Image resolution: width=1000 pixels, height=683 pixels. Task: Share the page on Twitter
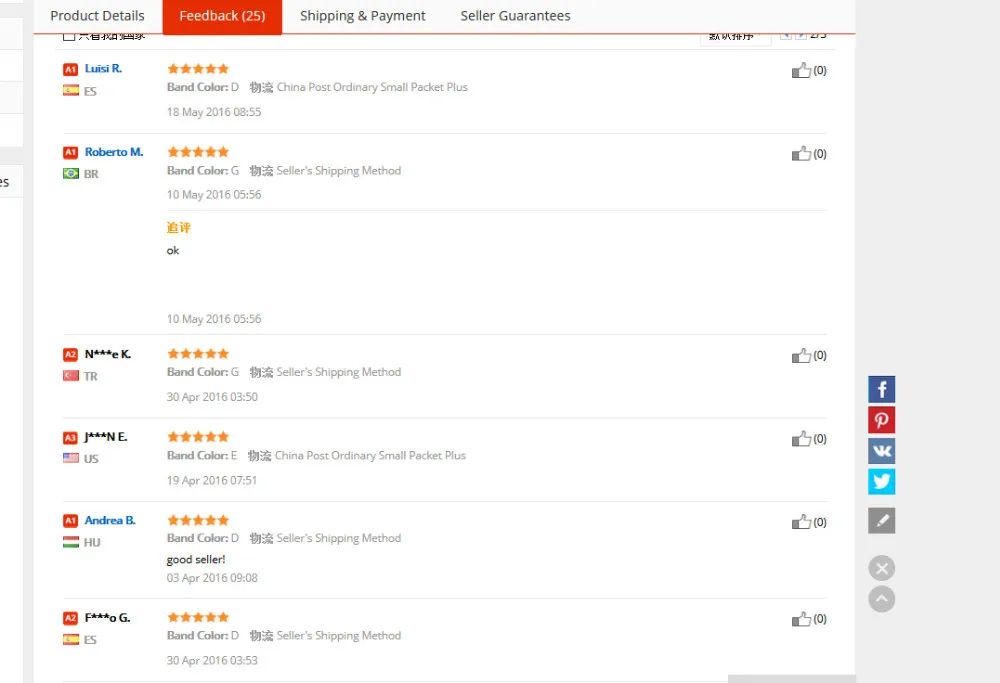[881, 481]
